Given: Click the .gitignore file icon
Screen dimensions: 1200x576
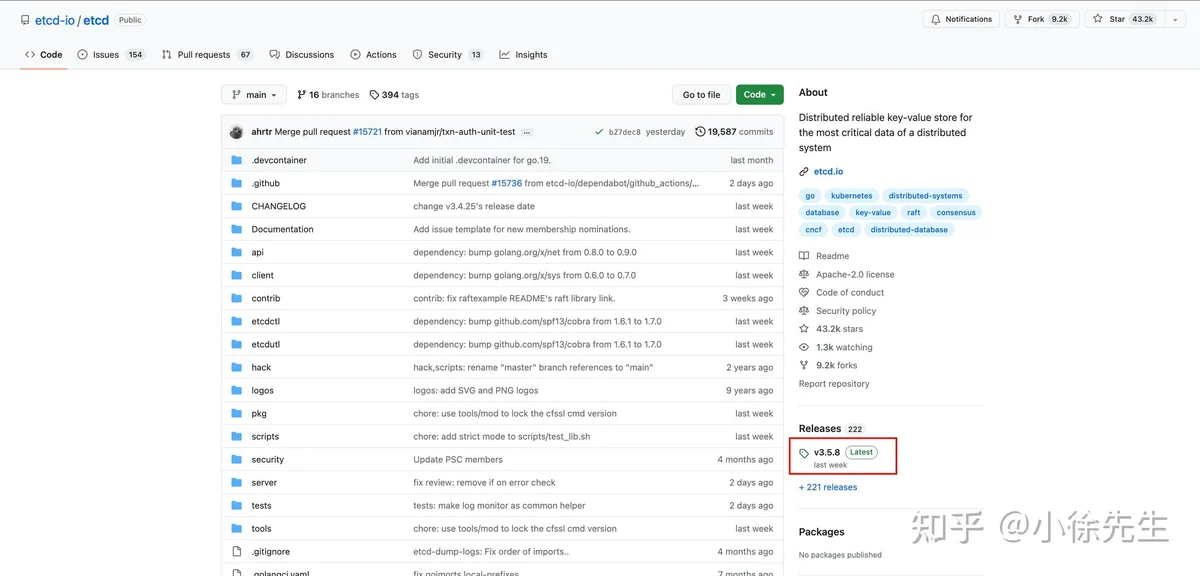Looking at the screenshot, I should [x=237, y=551].
